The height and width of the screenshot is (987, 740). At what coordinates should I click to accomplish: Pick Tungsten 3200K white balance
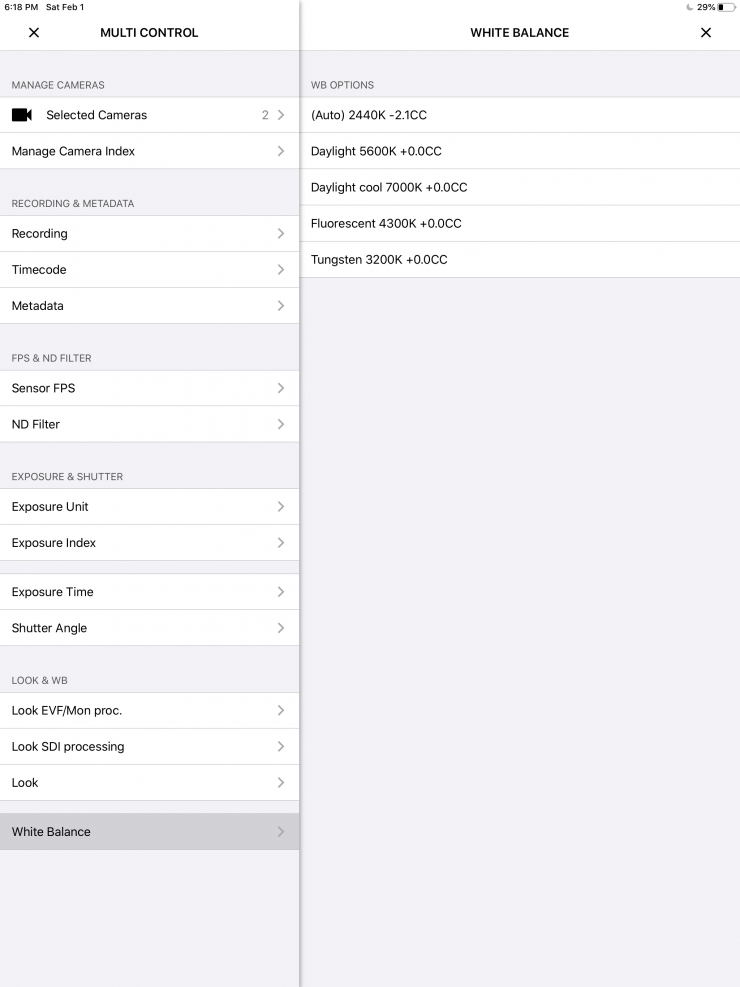pos(379,259)
